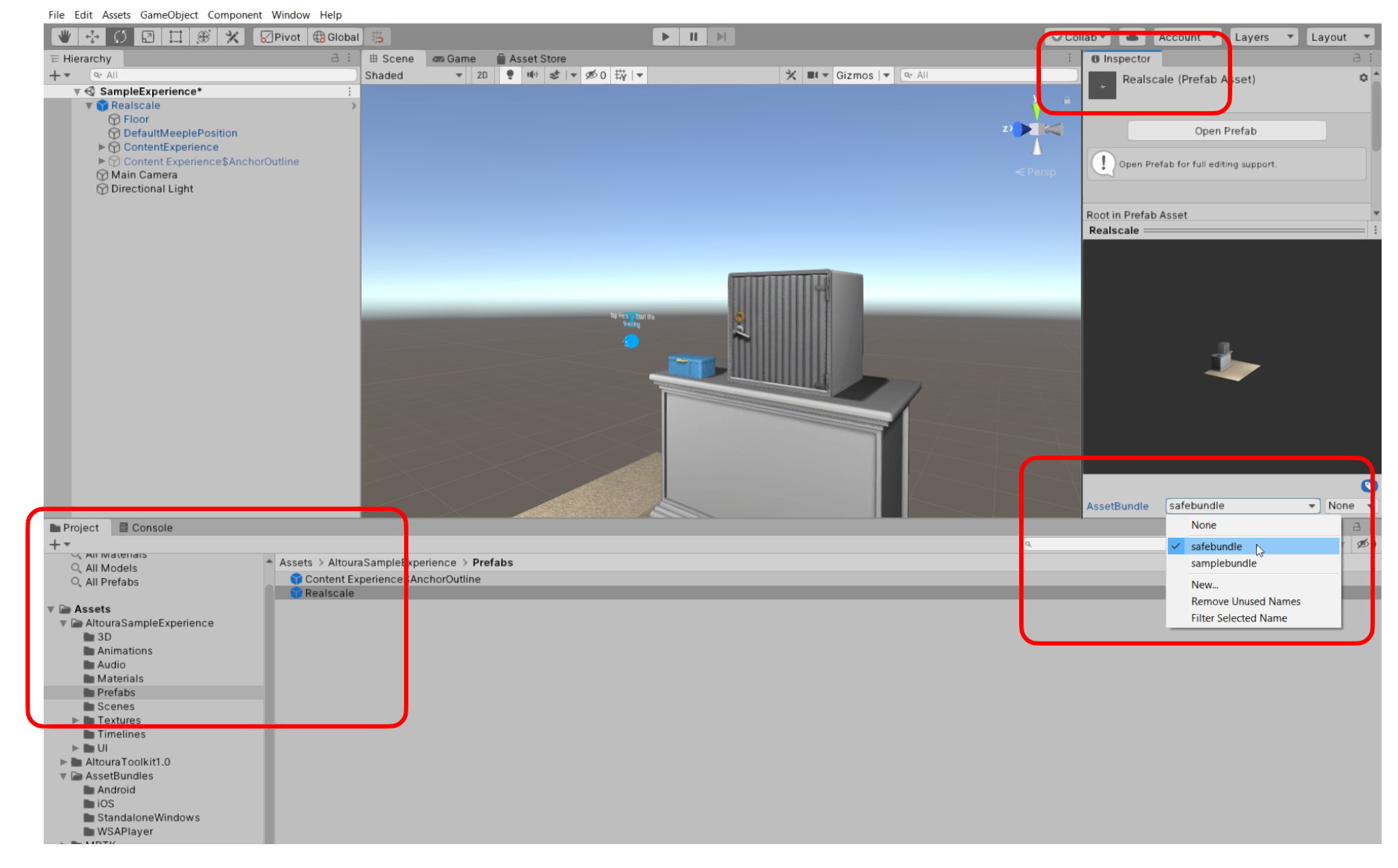Click the Step forward button
1398x868 pixels.
coord(721,37)
